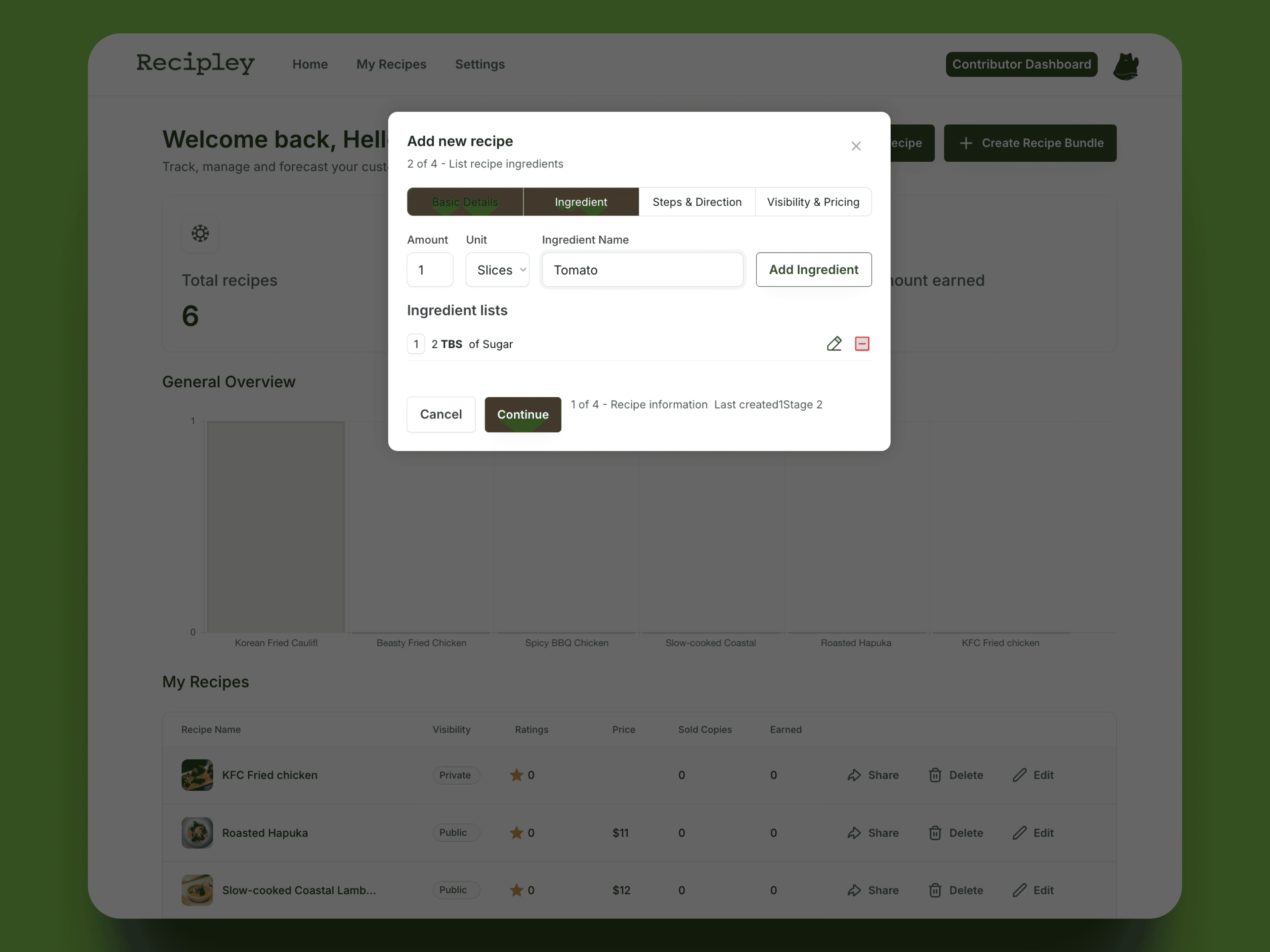This screenshot has width=1270, height=952.
Task: Click the Total recipes count 6
Action: coord(190,316)
